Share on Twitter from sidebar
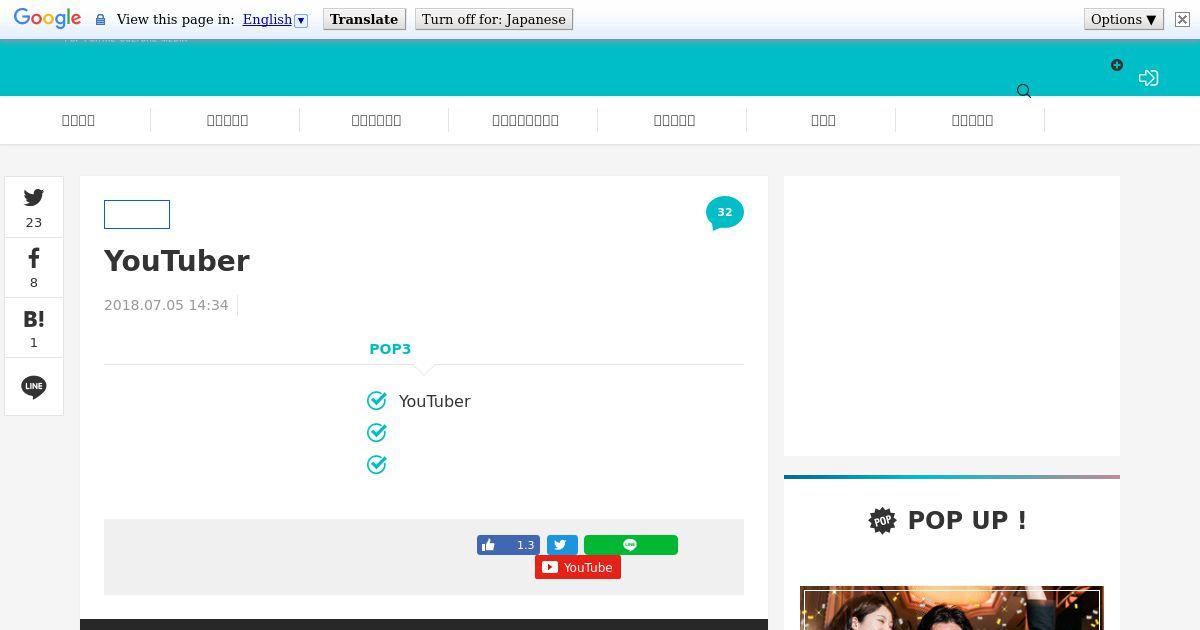This screenshot has width=1200, height=630. point(34,207)
